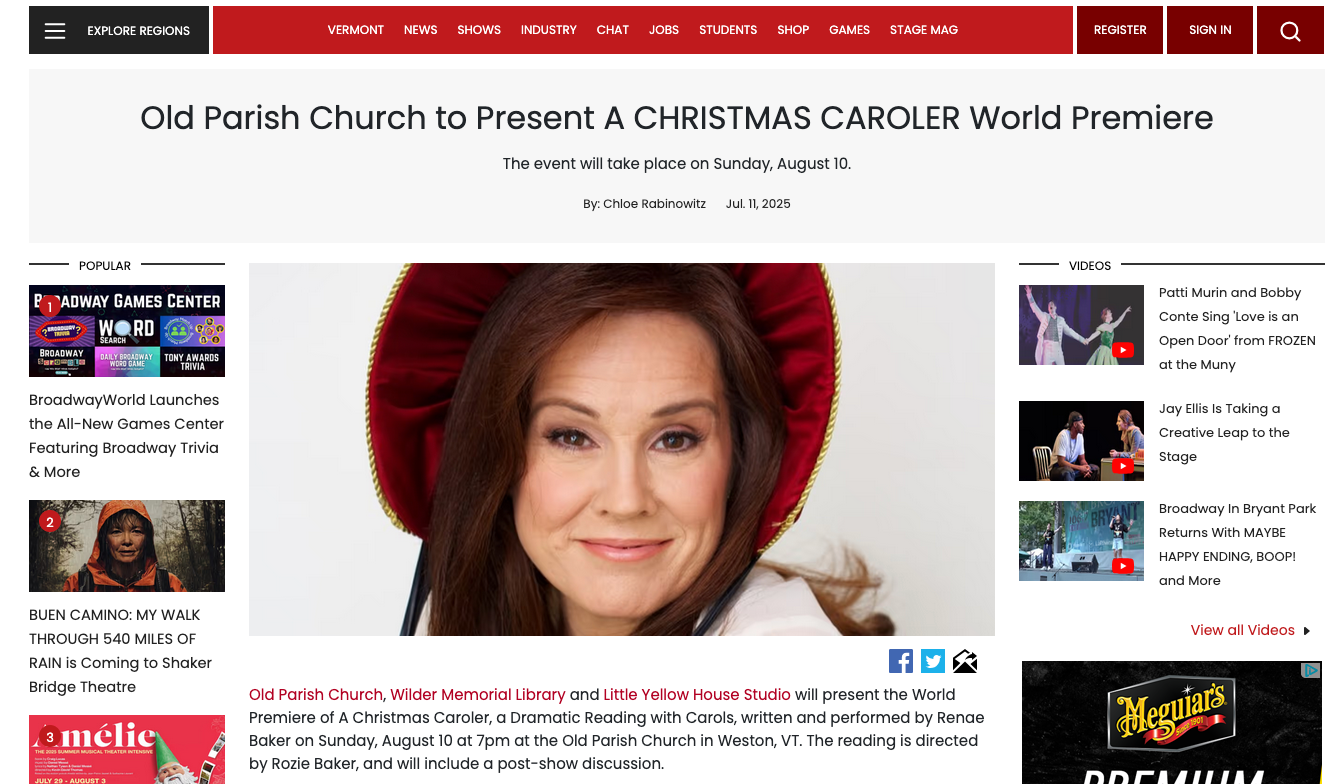
Task: Open the hamburger menu icon
Action: click(55, 31)
